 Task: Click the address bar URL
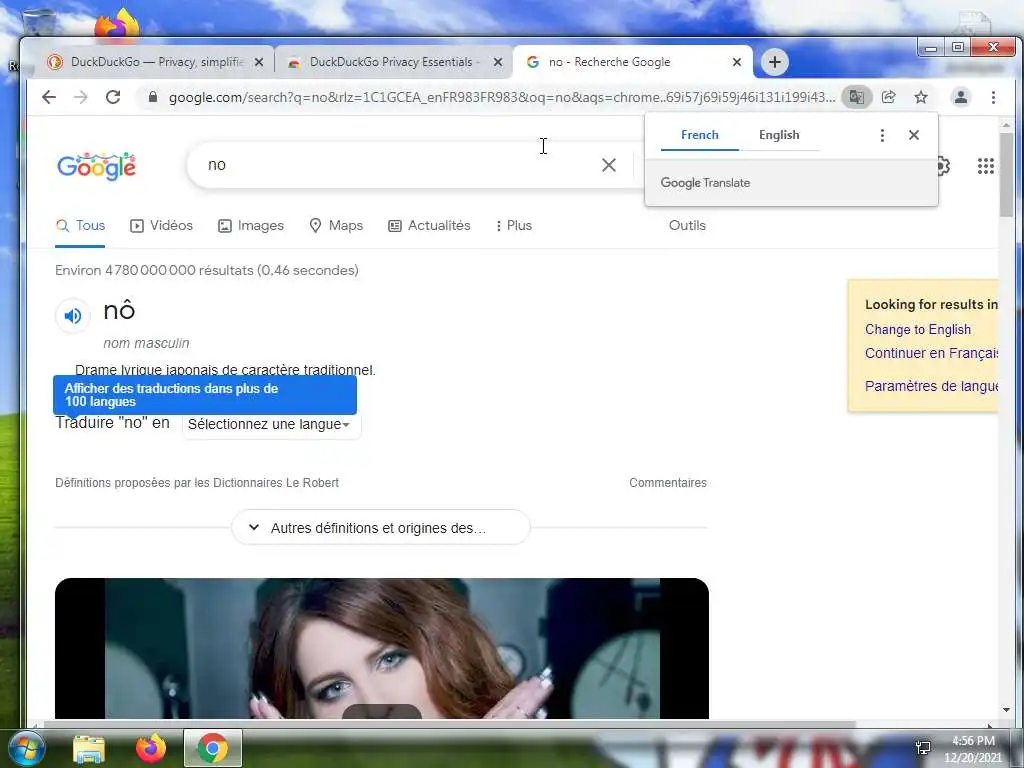pyautogui.click(x=502, y=97)
